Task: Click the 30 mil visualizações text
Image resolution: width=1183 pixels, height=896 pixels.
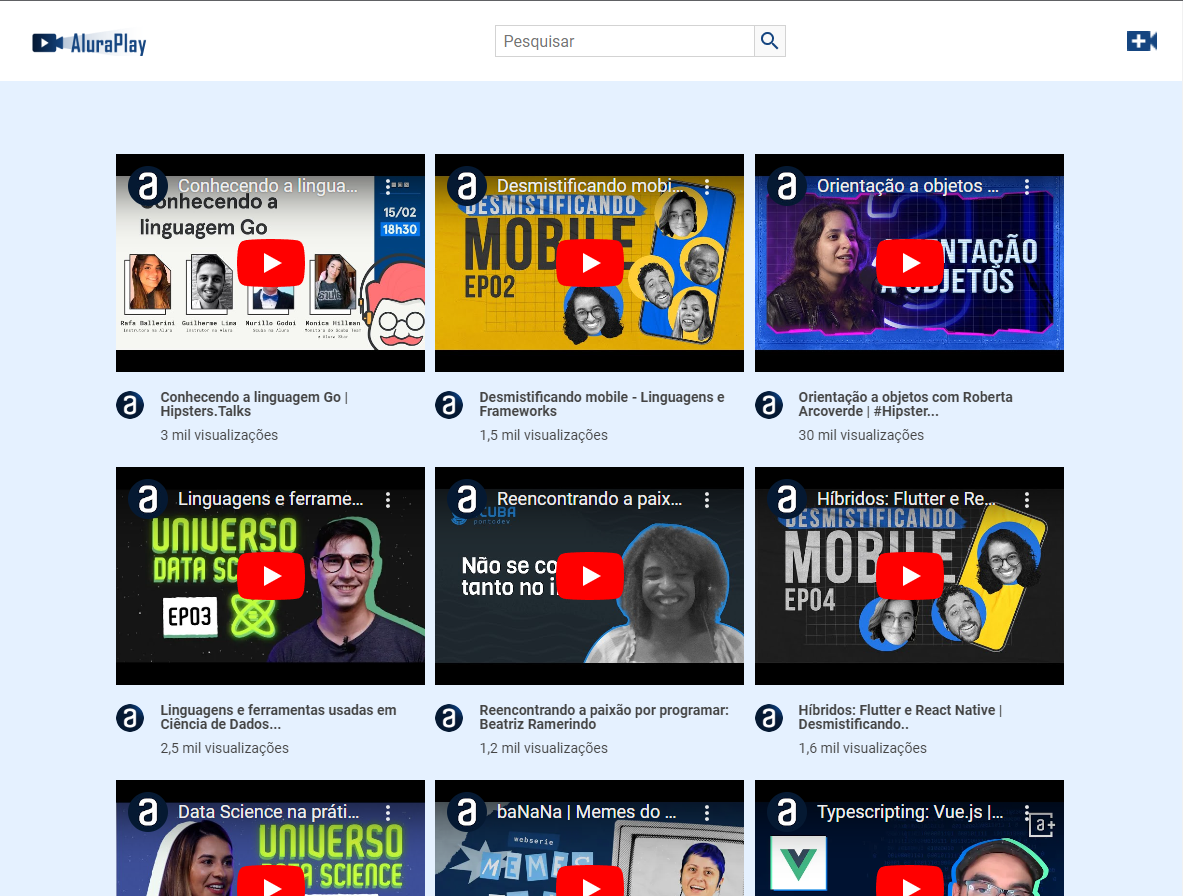Action: [861, 435]
